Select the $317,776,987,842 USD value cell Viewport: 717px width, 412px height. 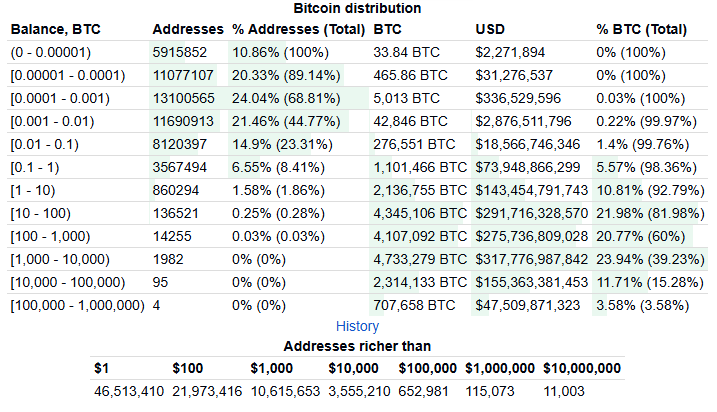pyautogui.click(x=531, y=259)
